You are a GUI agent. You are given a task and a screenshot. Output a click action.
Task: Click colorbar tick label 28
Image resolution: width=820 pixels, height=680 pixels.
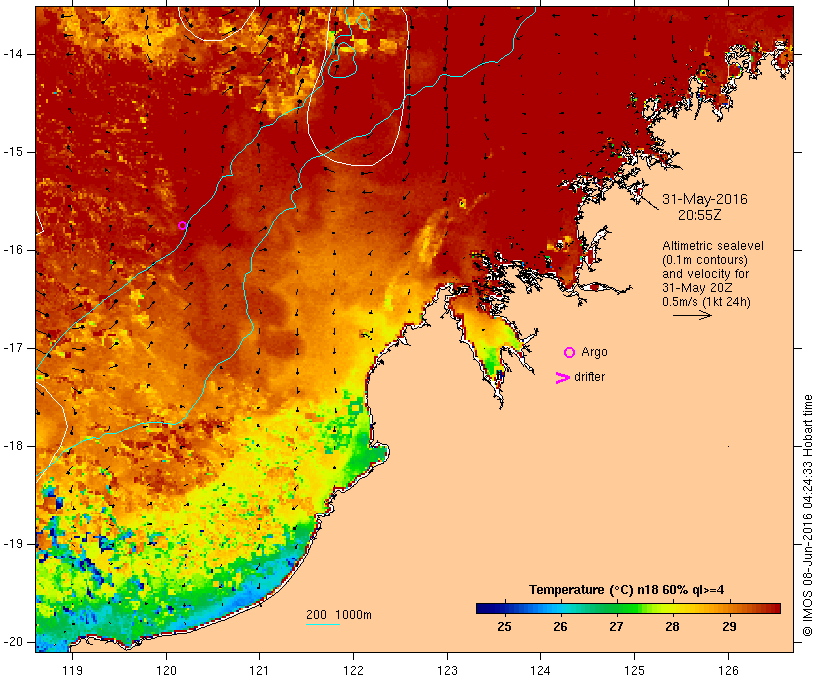[x=673, y=626]
